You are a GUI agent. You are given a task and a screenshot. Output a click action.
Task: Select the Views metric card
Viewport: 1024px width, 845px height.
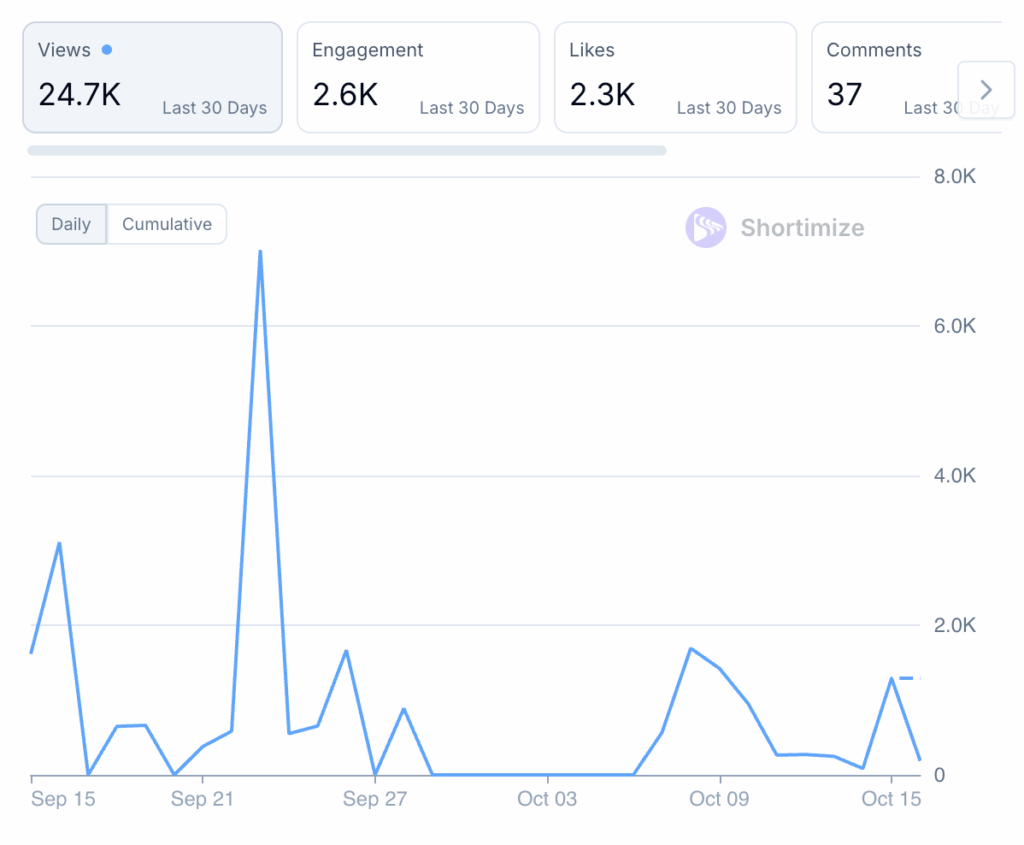click(x=152, y=77)
